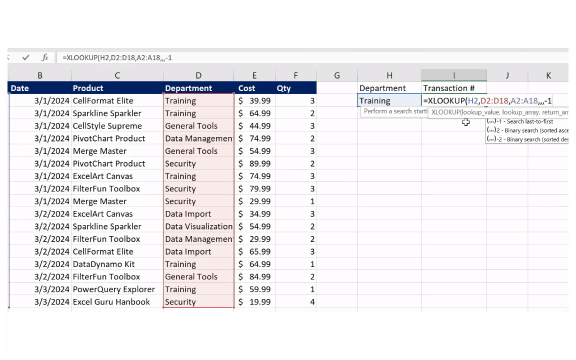Select Training cell beside DataDynamo Kit
The height and width of the screenshot is (360, 576).
click(198, 264)
